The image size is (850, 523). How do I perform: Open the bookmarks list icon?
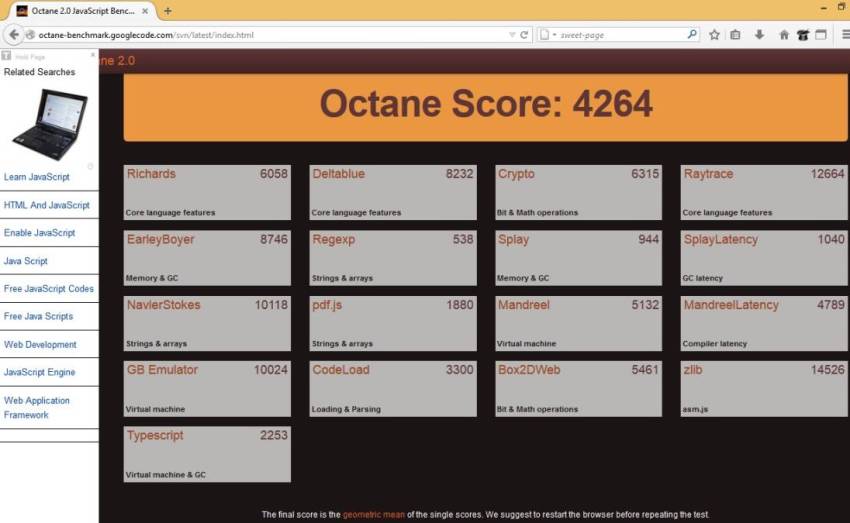735,35
